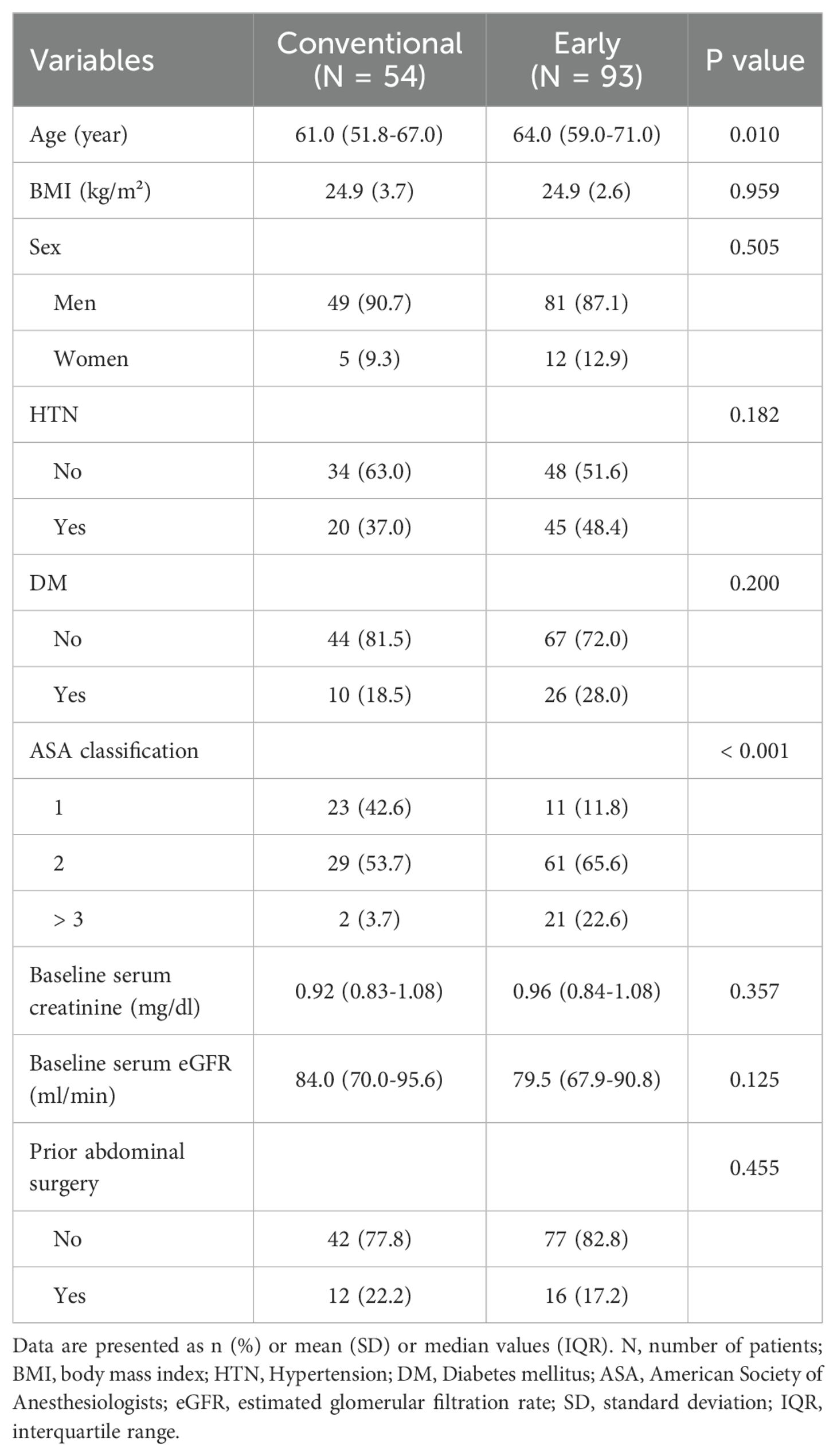Select the HTN row label
The image size is (837, 1456).
click(53, 415)
